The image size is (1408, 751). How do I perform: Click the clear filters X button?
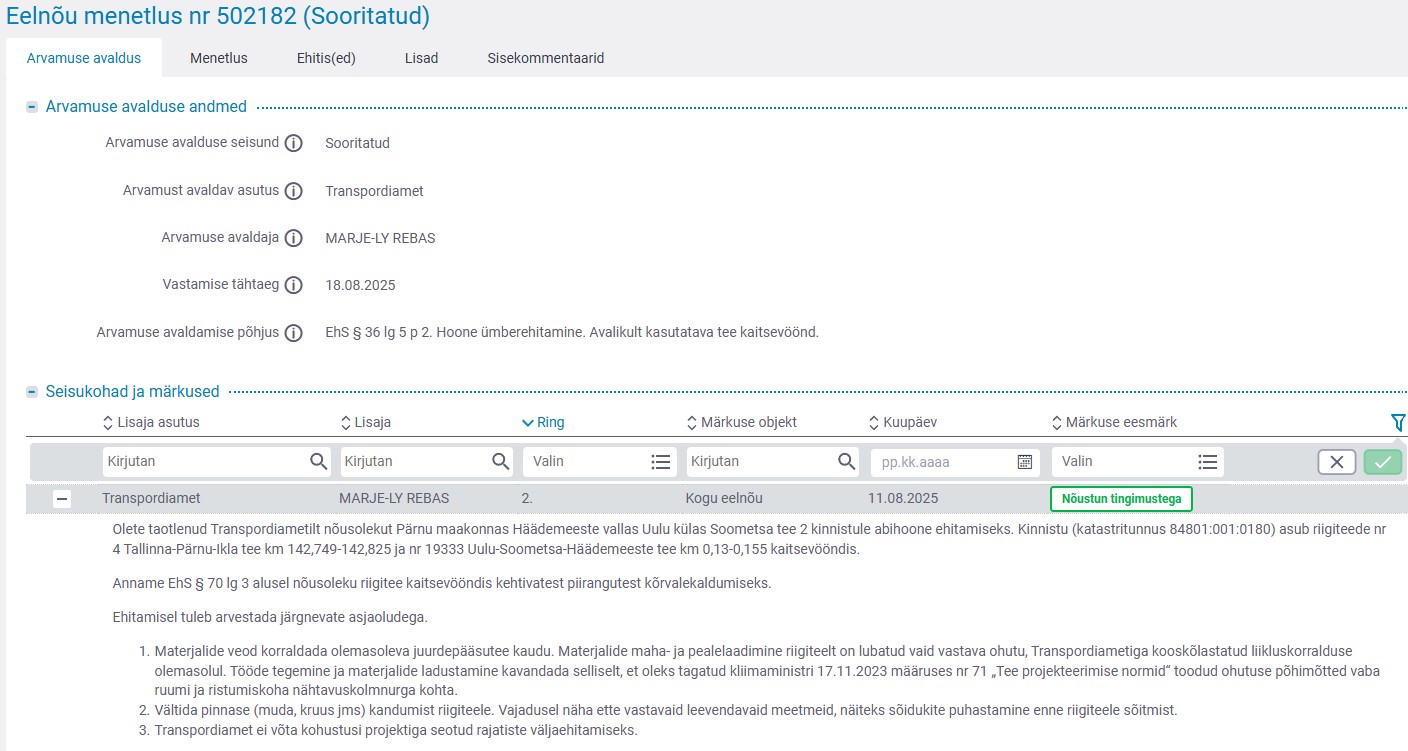1337,462
